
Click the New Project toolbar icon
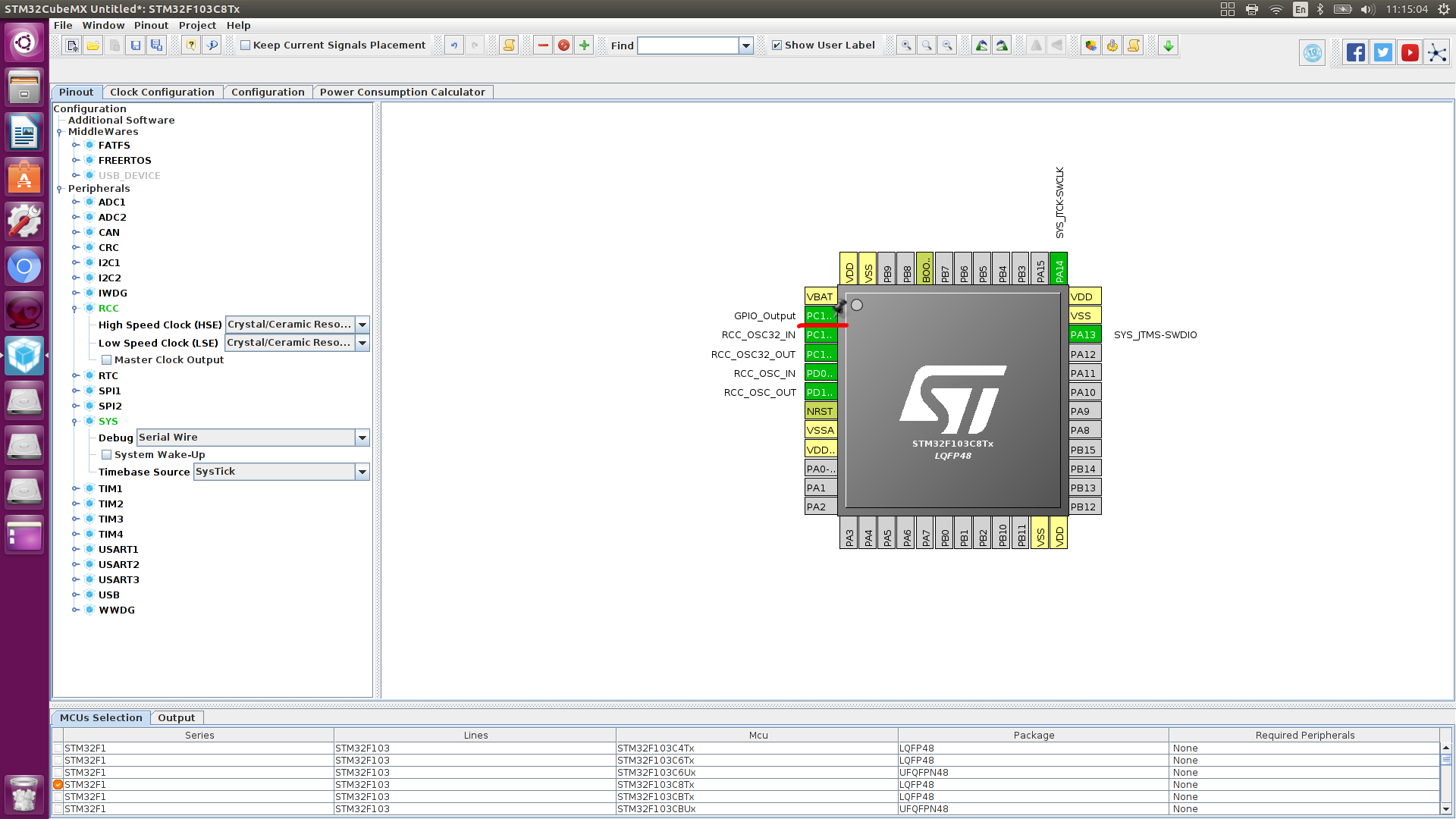coord(72,45)
